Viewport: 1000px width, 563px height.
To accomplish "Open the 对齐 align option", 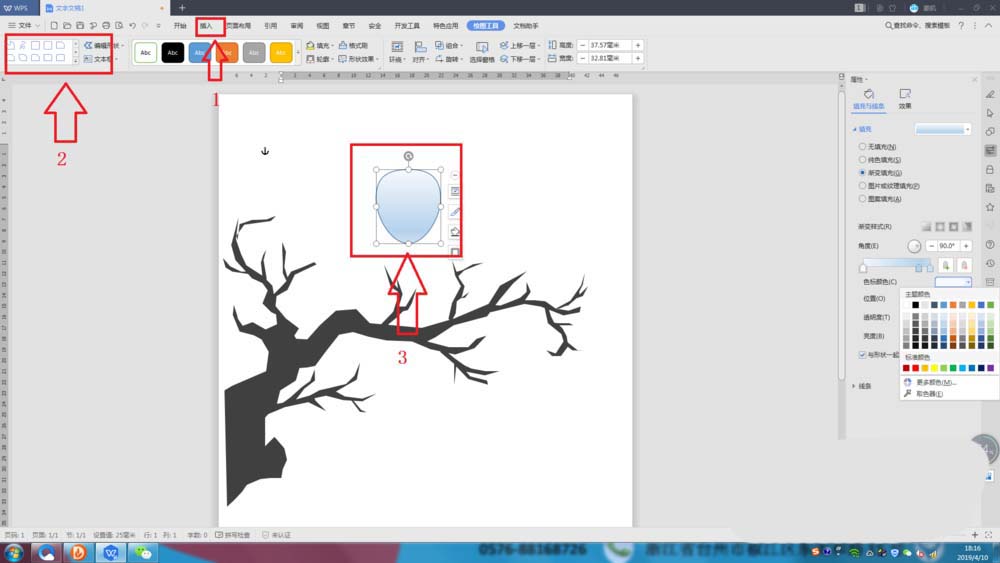I will click(420, 52).
